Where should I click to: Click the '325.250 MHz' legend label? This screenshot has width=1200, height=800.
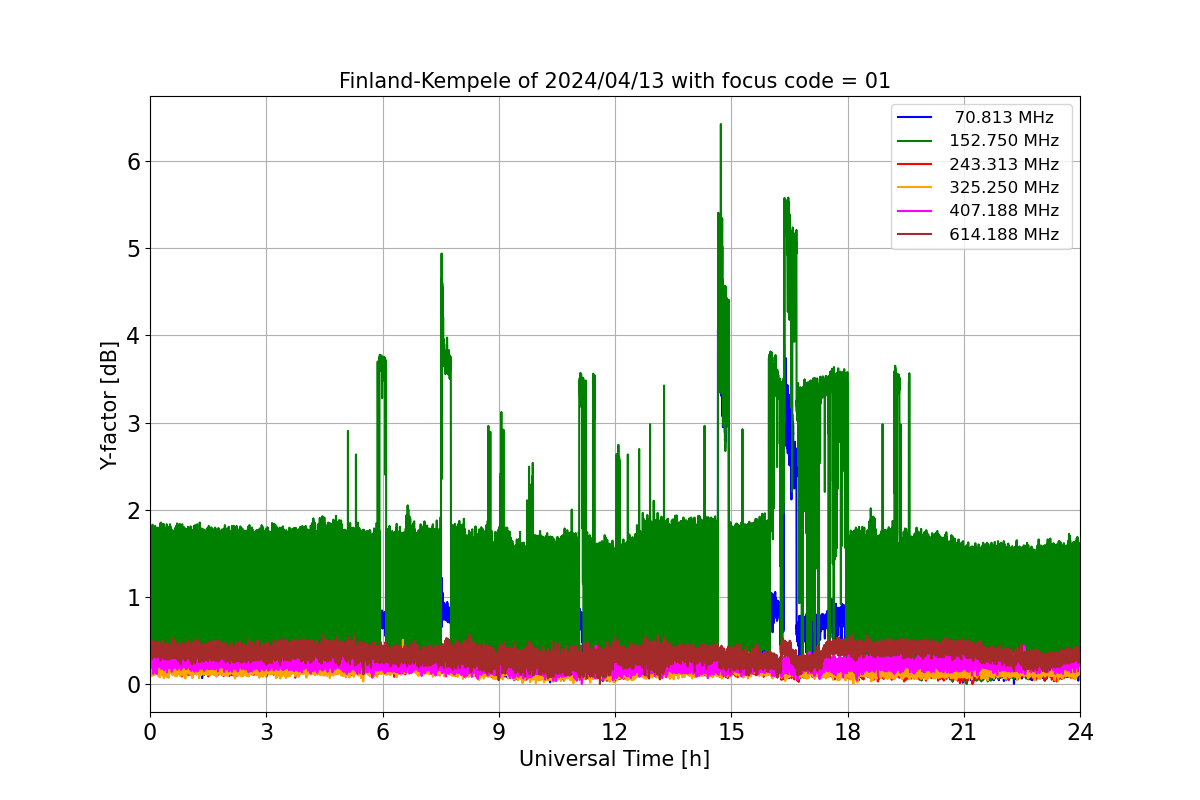tap(1004, 187)
